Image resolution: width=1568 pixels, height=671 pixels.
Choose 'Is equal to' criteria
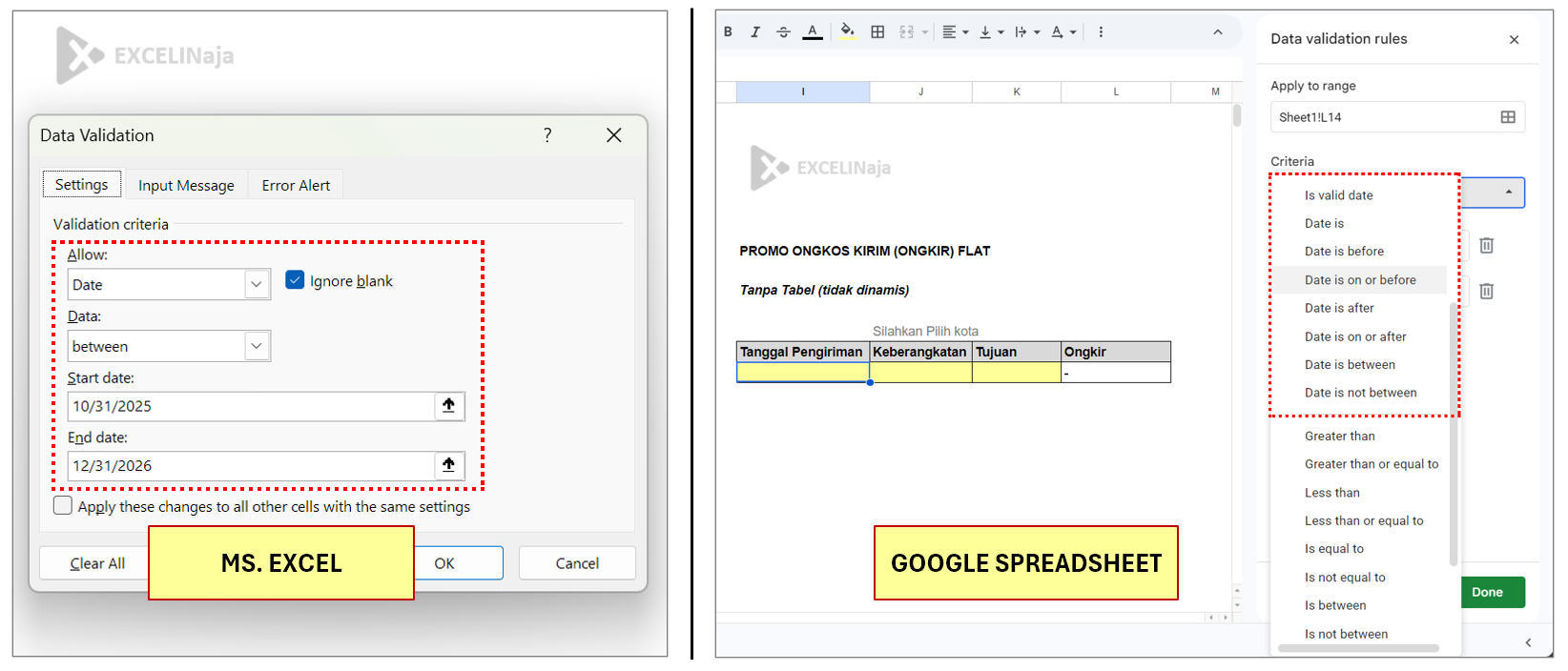1333,549
